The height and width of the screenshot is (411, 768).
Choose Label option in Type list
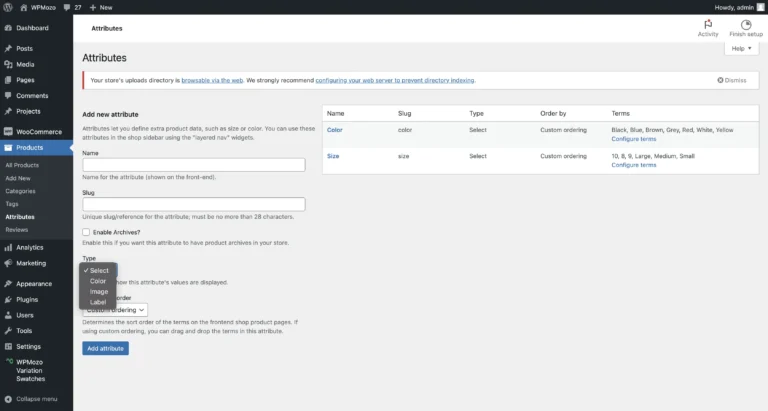[98, 302]
